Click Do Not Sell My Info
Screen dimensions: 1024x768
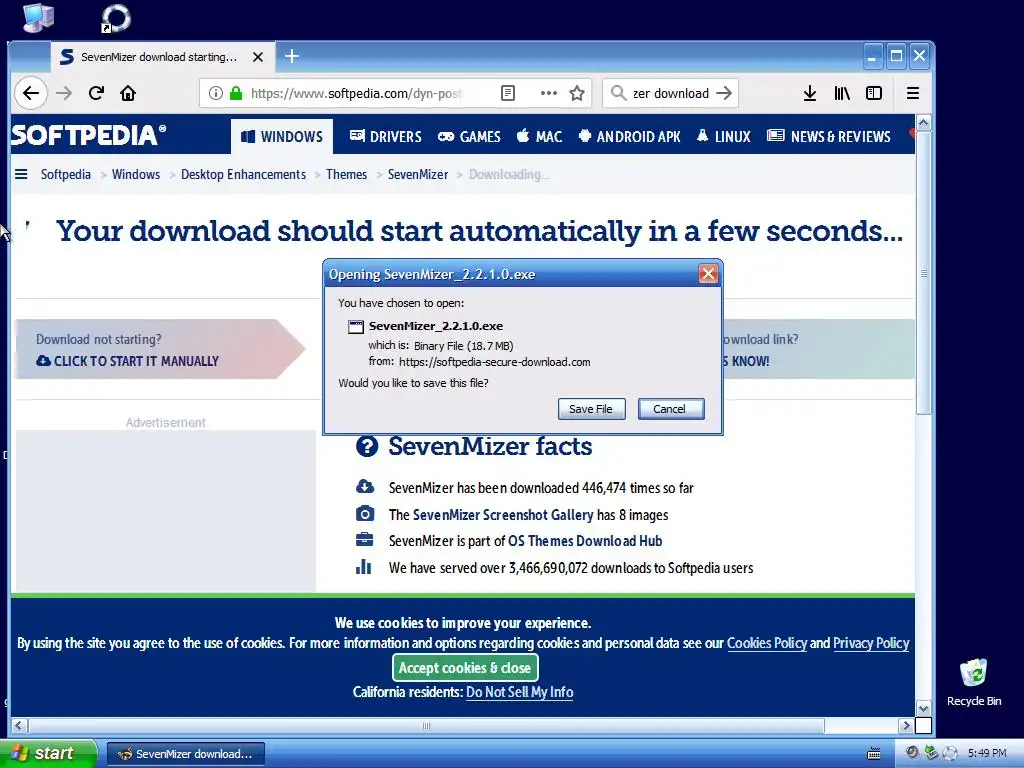[x=520, y=692]
